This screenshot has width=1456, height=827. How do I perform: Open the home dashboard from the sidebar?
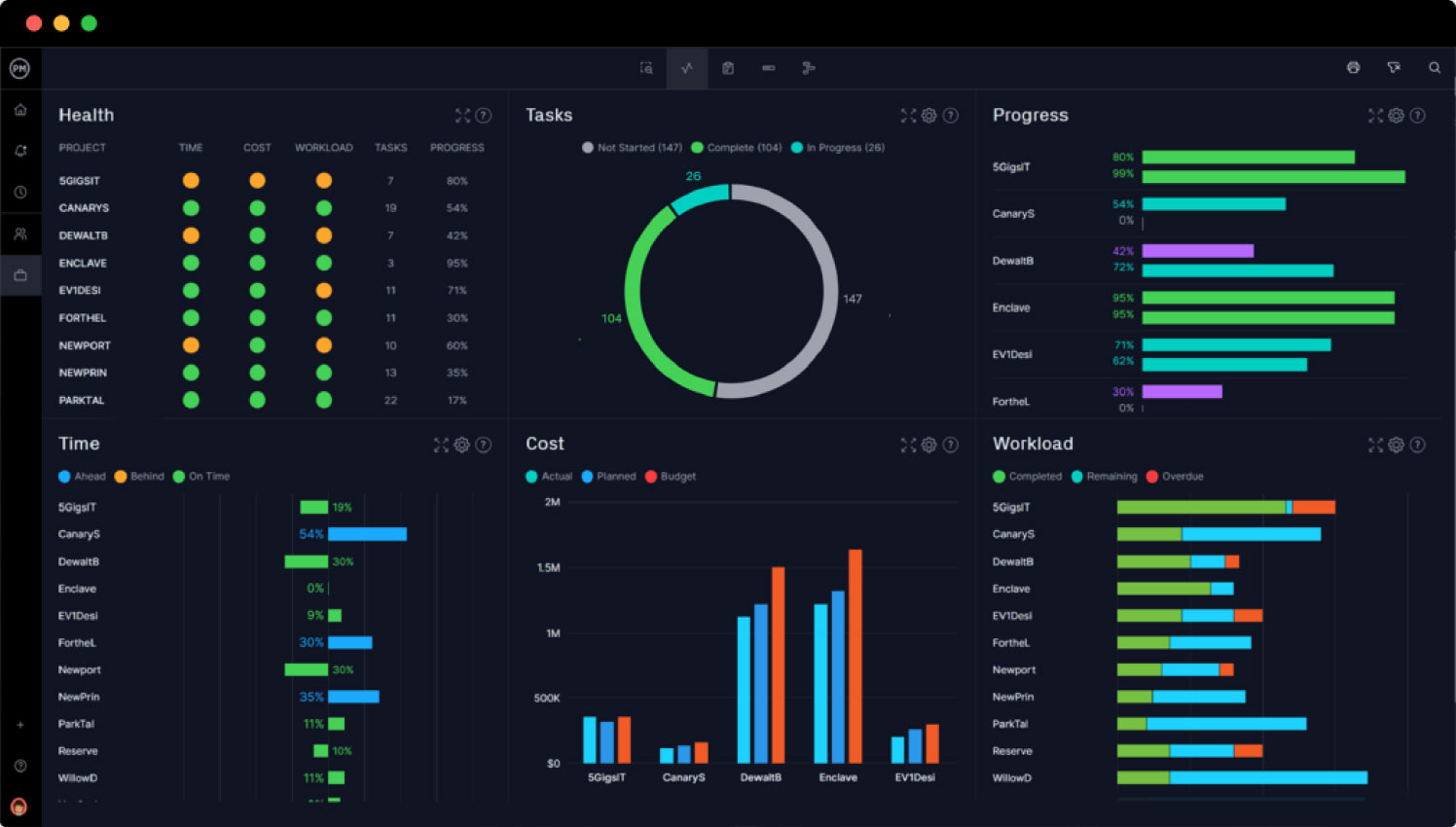pos(21,109)
